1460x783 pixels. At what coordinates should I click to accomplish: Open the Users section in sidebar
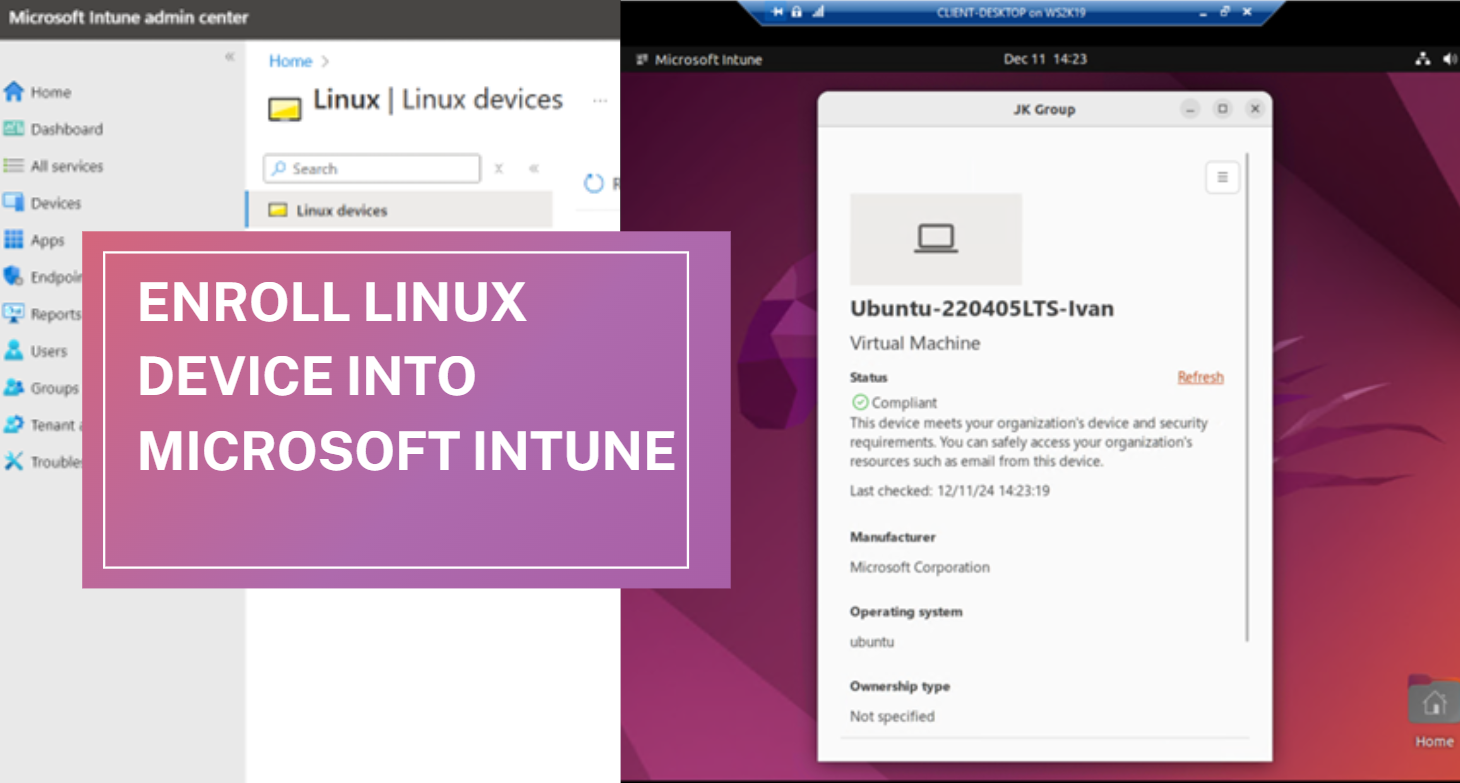click(x=36, y=351)
